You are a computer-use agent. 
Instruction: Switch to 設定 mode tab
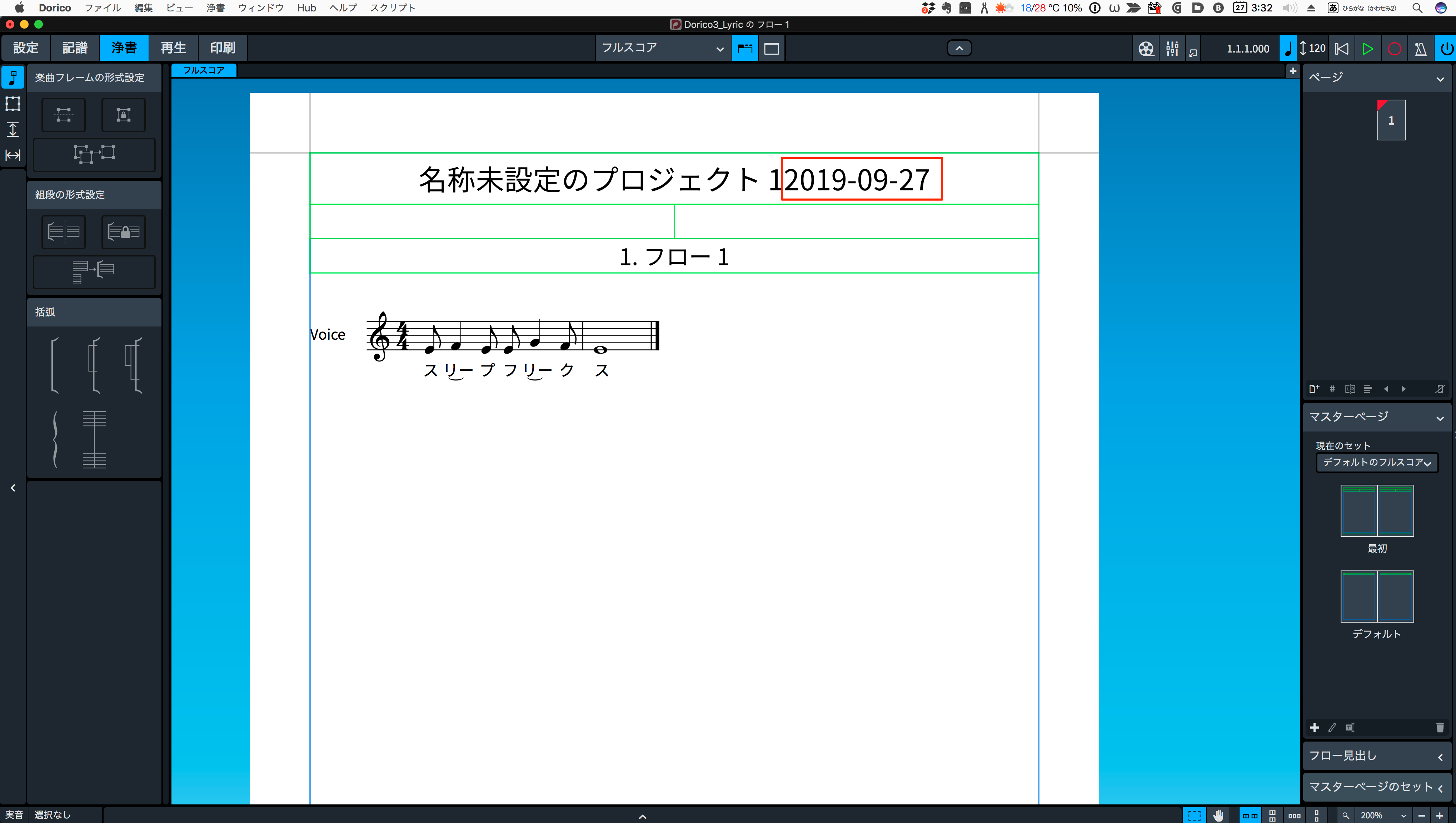[25, 48]
